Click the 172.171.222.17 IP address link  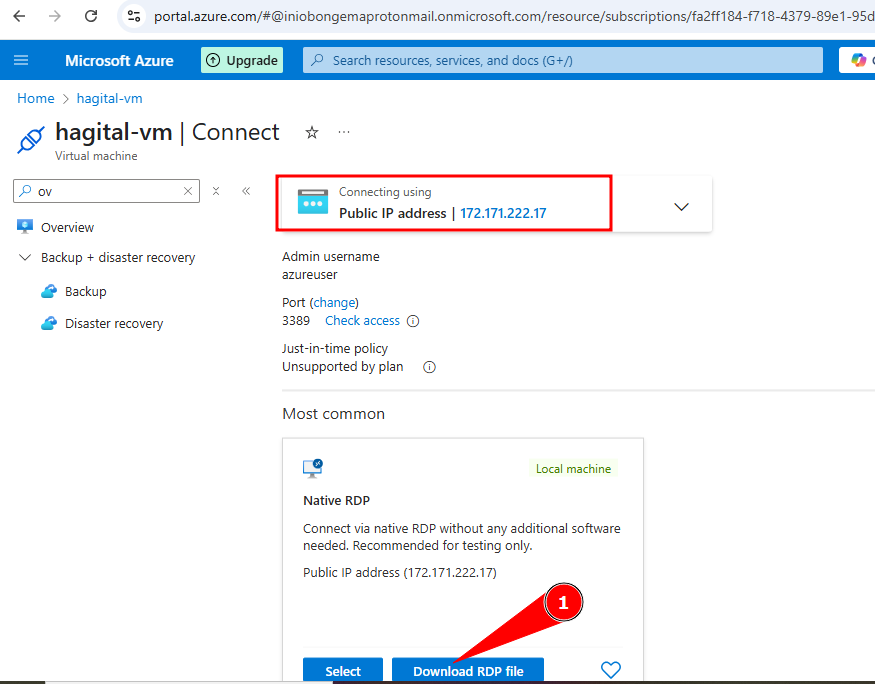pyautogui.click(x=503, y=213)
